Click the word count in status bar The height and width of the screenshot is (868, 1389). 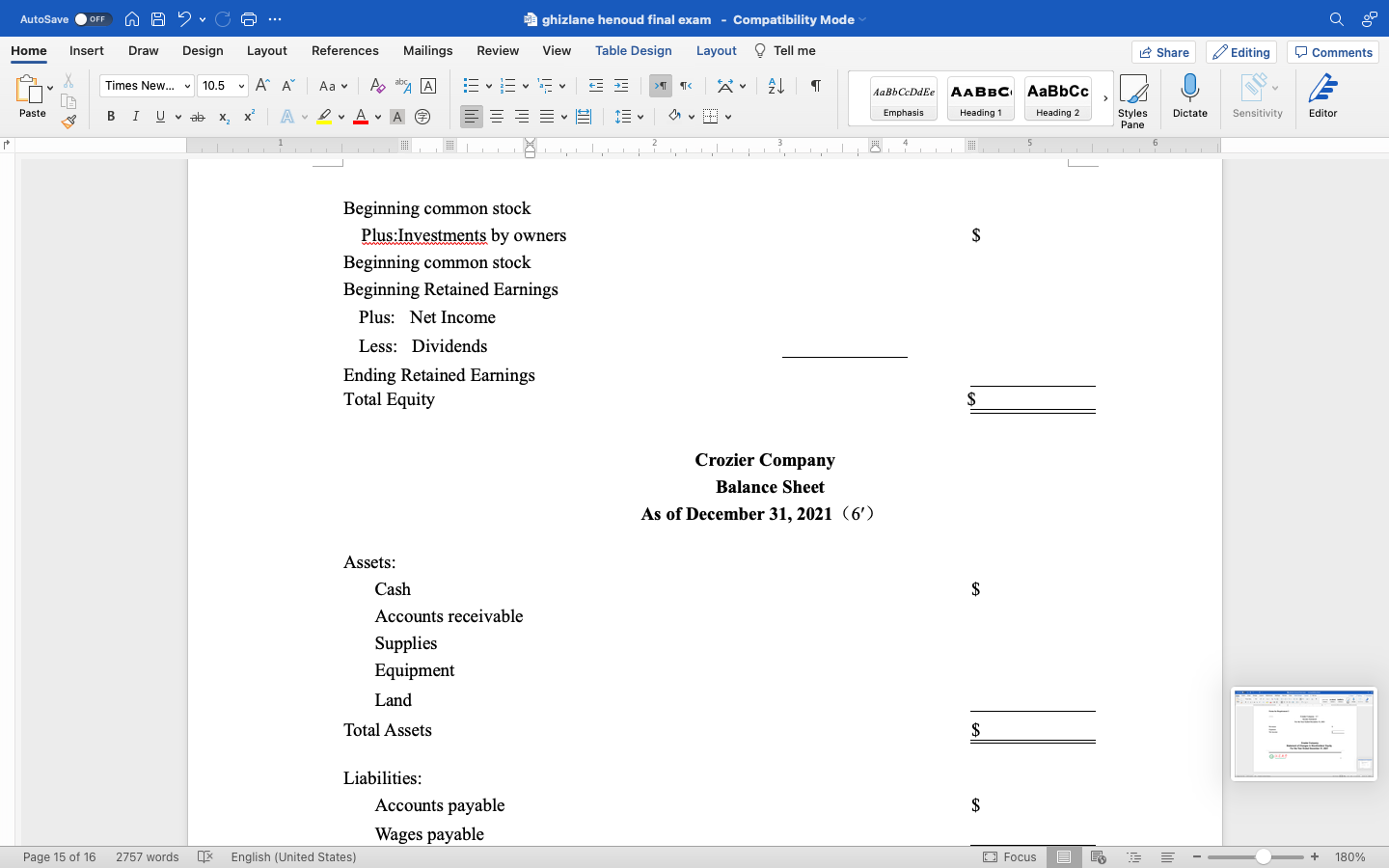(148, 856)
